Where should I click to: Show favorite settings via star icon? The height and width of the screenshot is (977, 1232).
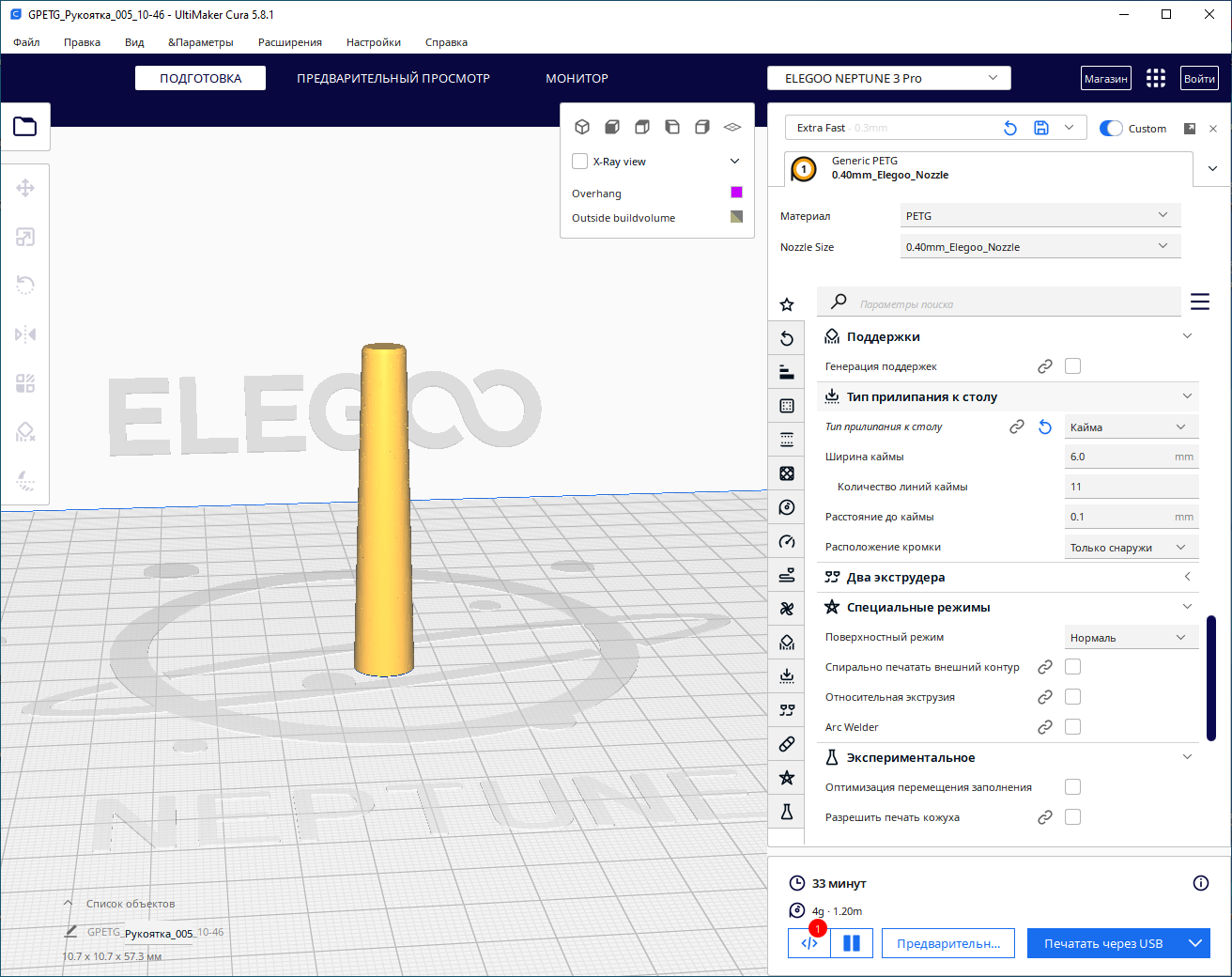[x=787, y=304]
